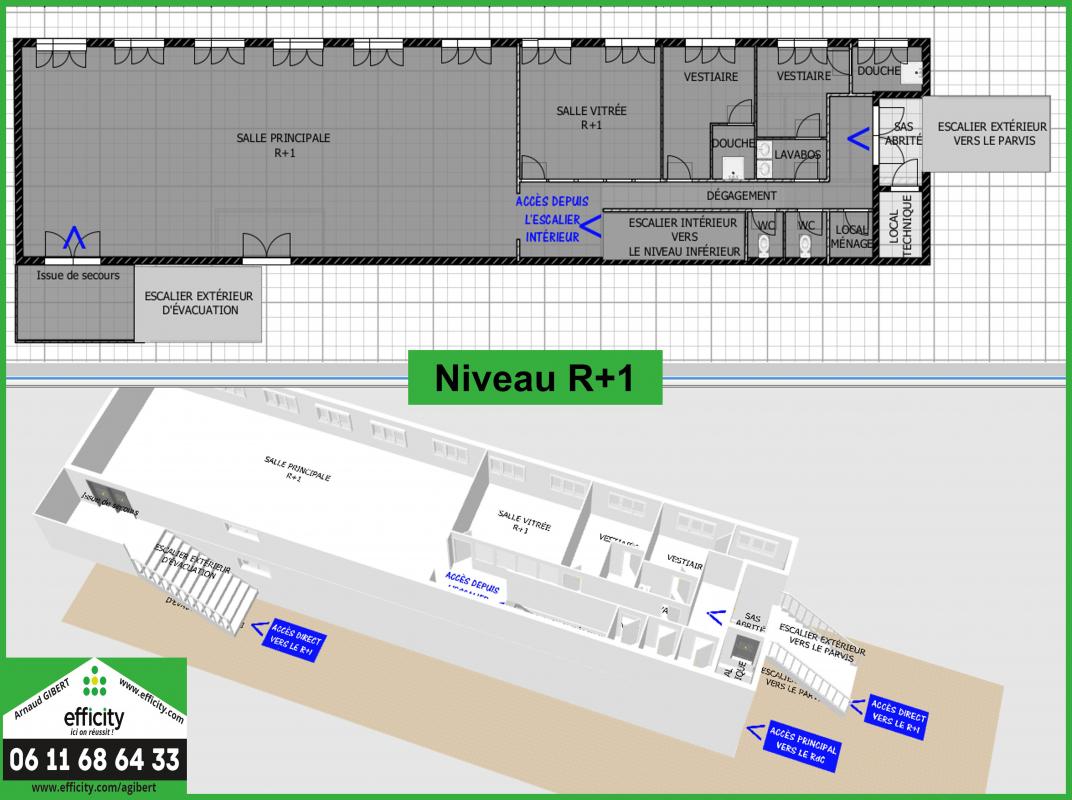
Task: Click the blue arrow beside ACCÈS PRINCIPAL VERS LE RdC
Action: [x=755, y=732]
